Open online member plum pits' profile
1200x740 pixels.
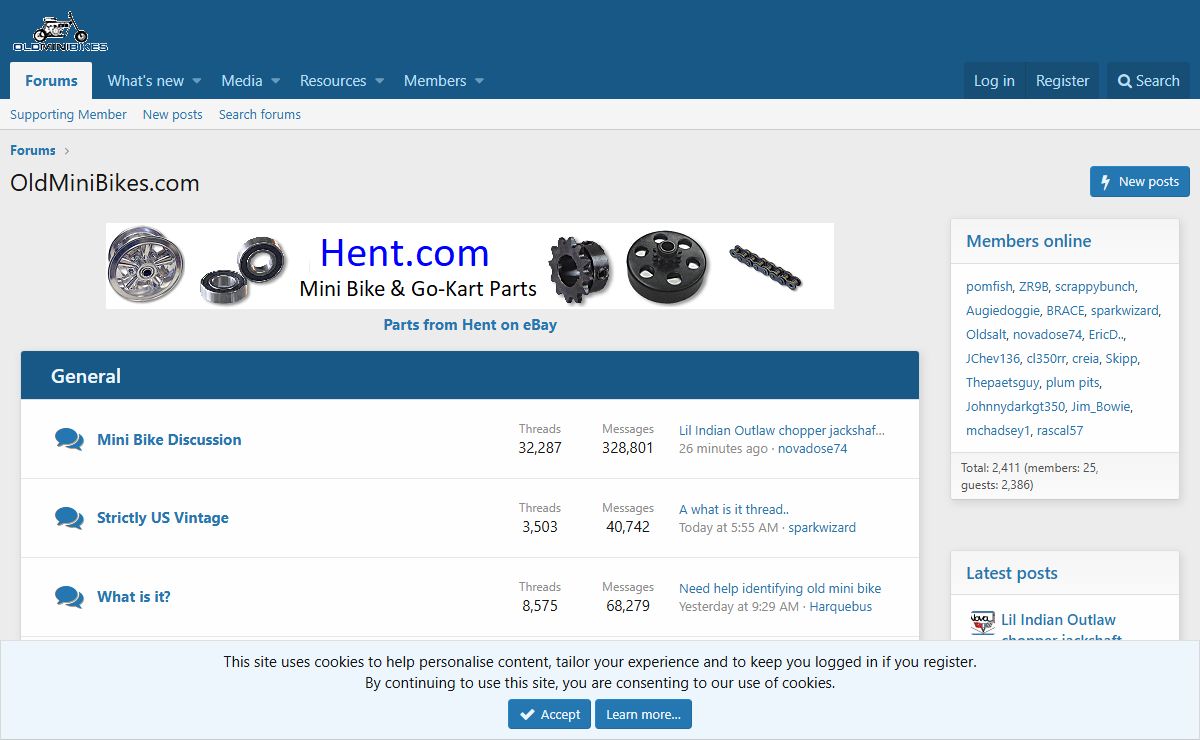tap(1073, 383)
